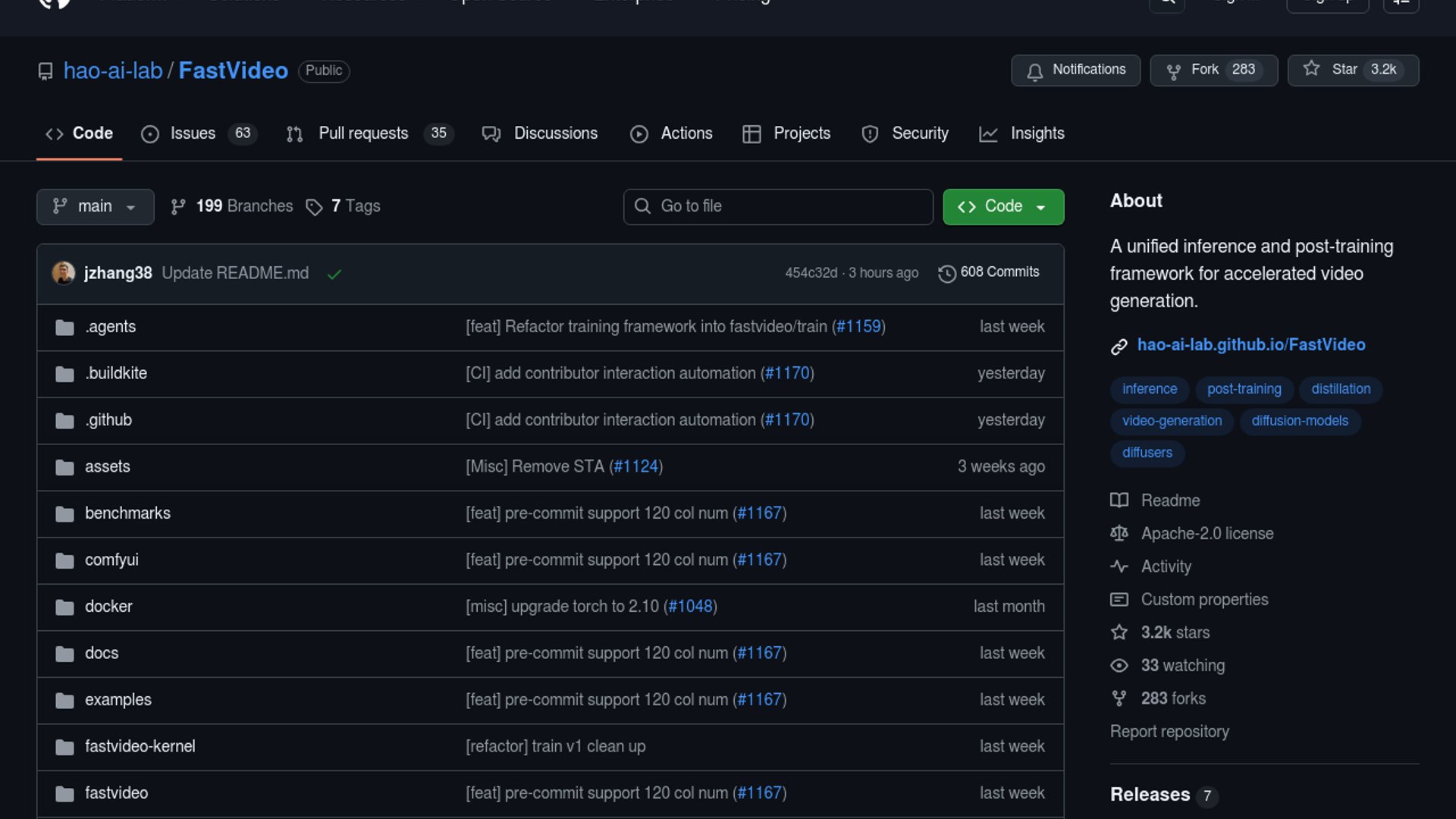This screenshot has height=819, width=1456.
Task: Click the Go to file search field
Action: point(778,206)
